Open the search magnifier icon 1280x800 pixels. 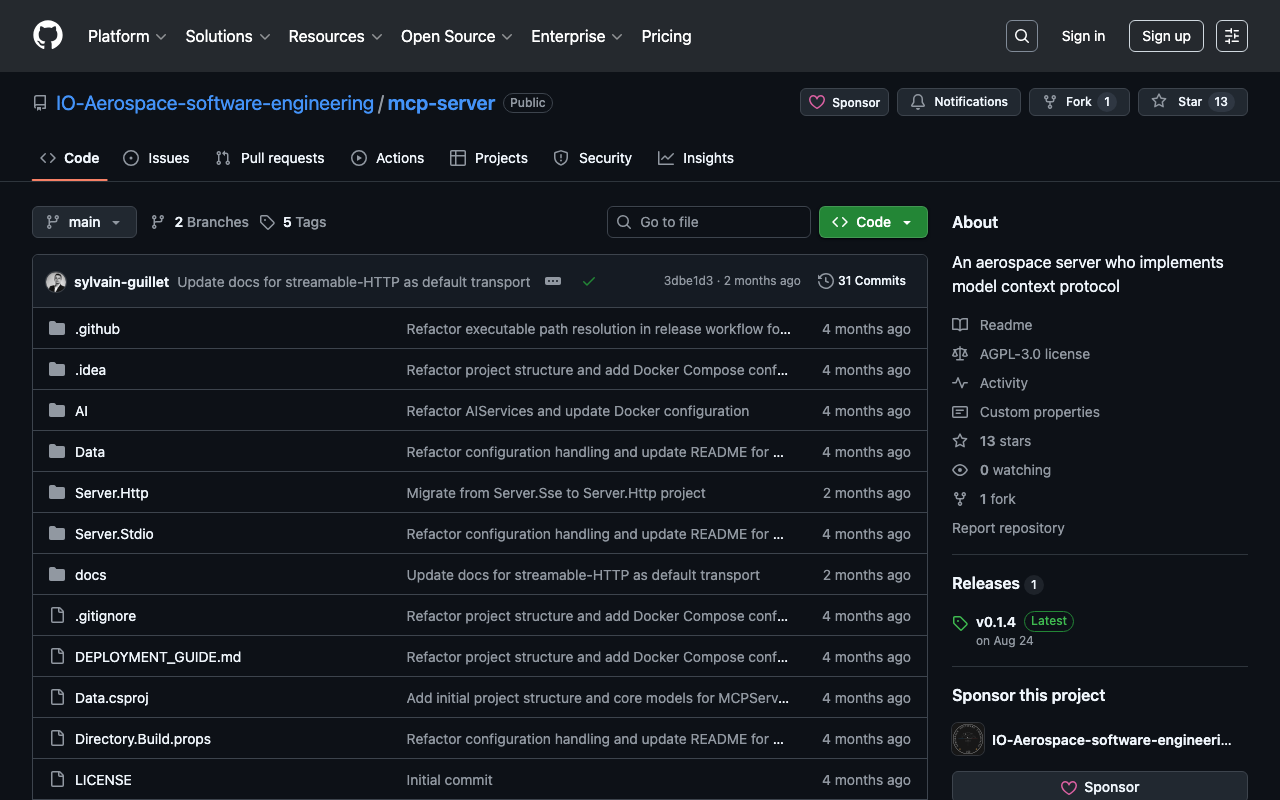point(1021,36)
